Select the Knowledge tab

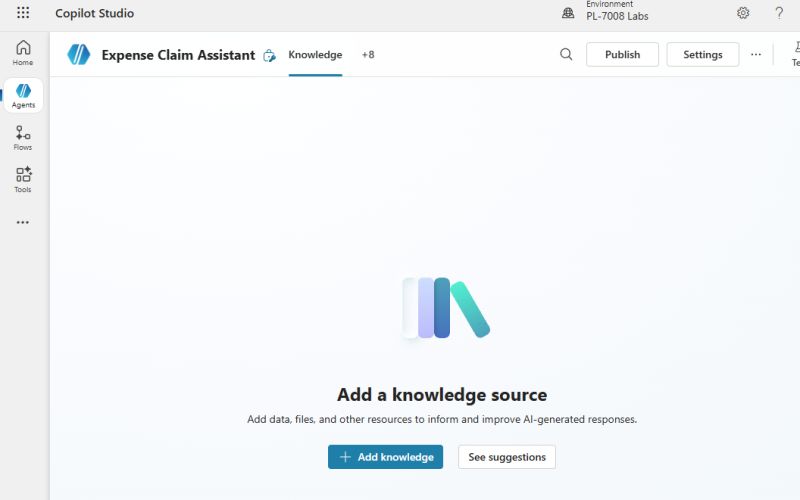pos(315,55)
